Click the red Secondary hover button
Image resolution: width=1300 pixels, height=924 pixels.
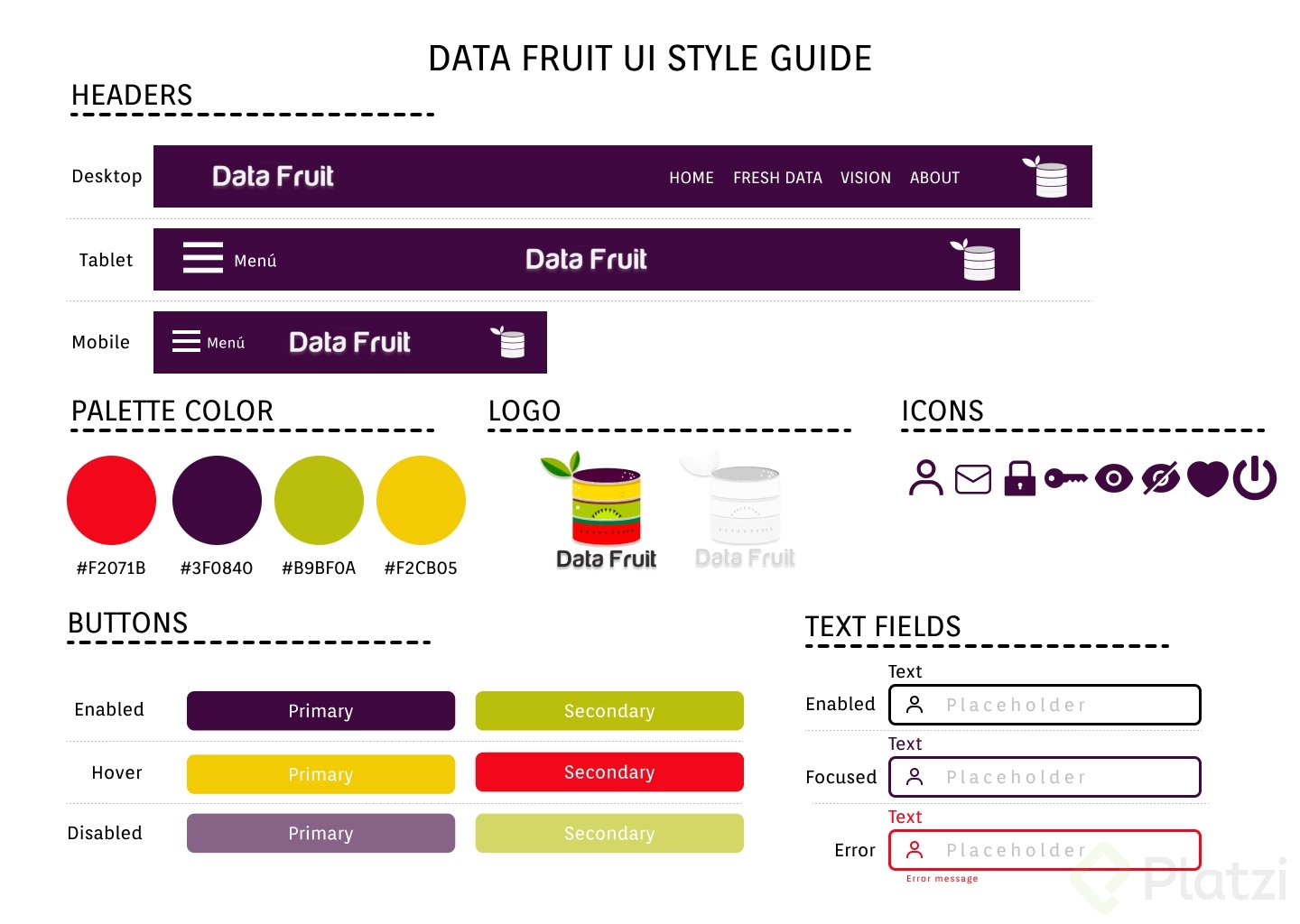(x=609, y=772)
